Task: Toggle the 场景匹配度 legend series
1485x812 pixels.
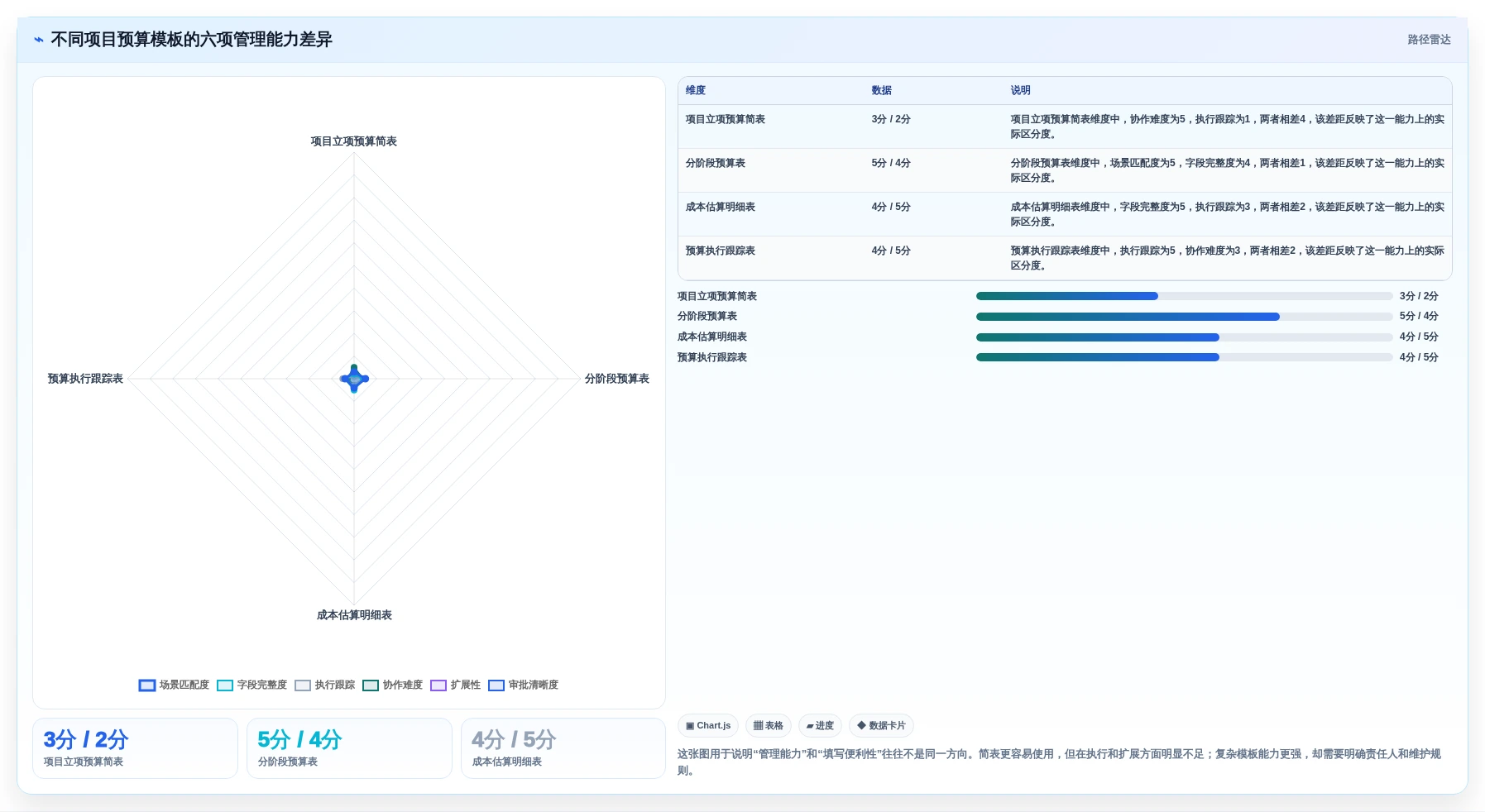Action: (x=174, y=685)
